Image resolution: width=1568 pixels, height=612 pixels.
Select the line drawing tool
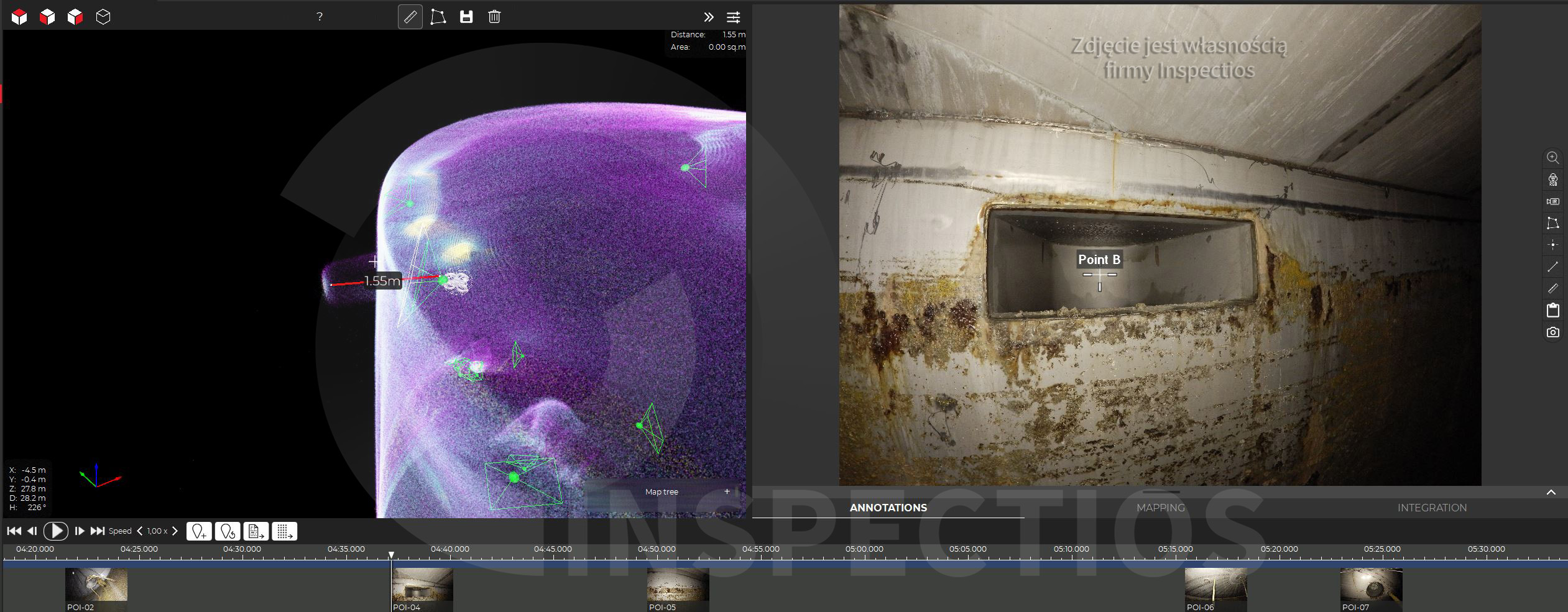[x=1553, y=267]
